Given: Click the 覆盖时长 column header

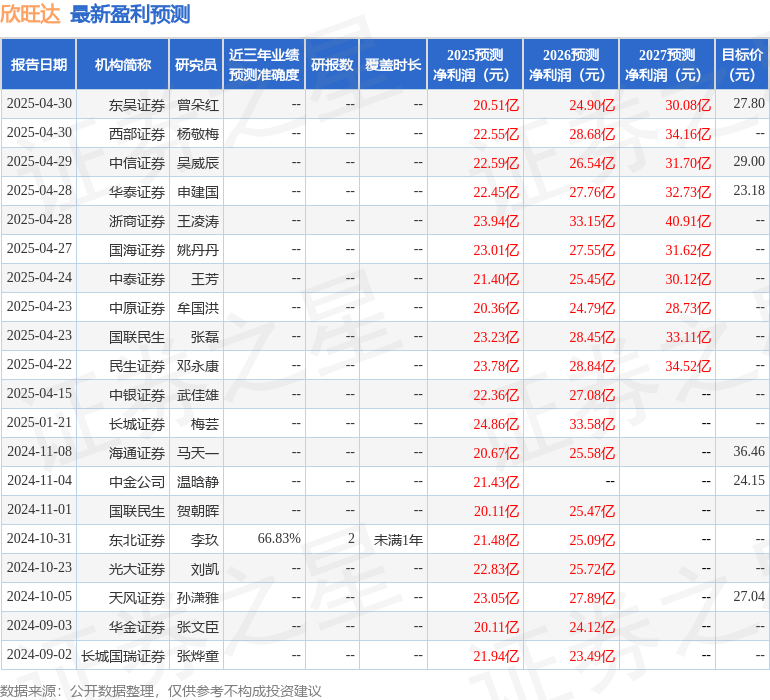Looking at the screenshot, I should coord(393,65).
